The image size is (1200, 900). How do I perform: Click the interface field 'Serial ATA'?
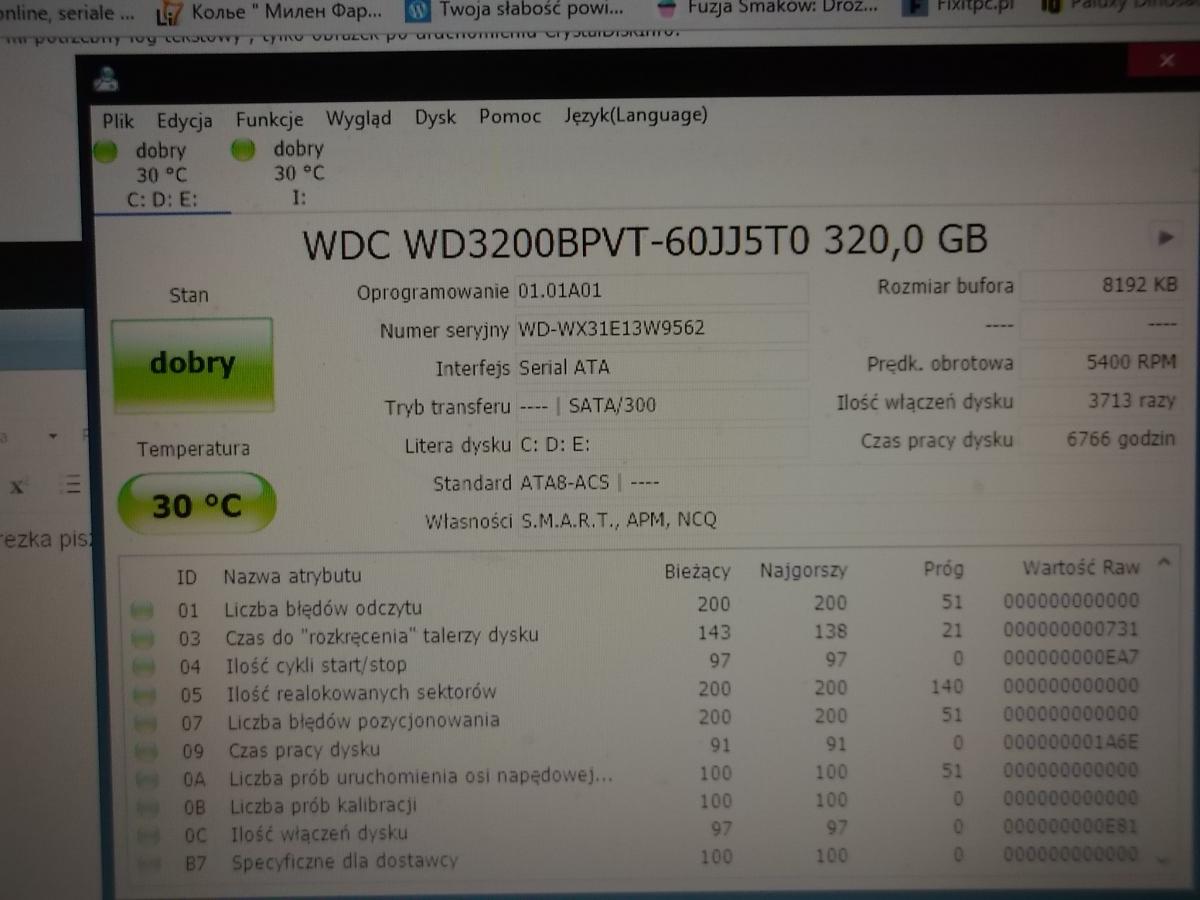tap(661, 367)
